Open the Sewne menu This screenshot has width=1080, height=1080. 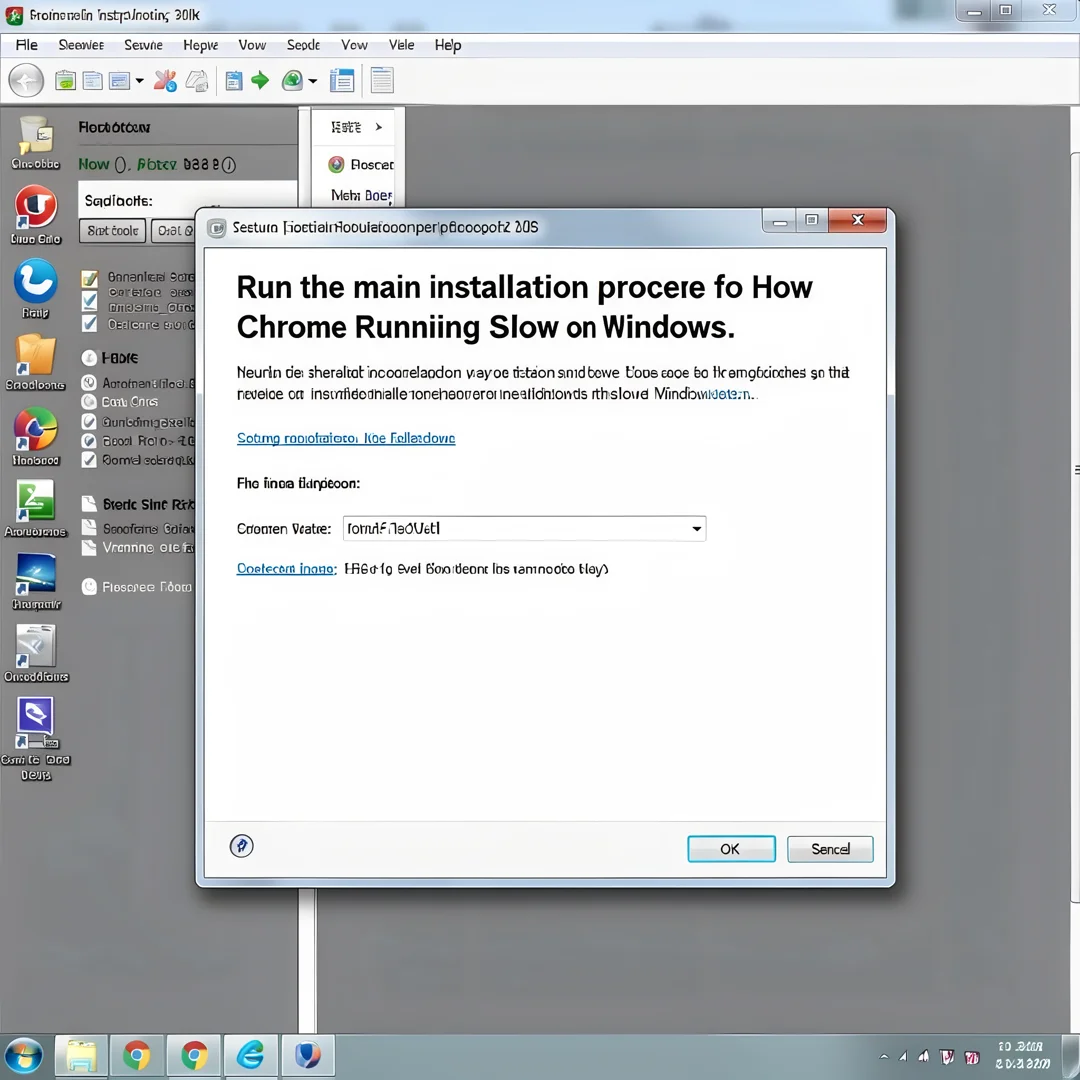pos(143,45)
